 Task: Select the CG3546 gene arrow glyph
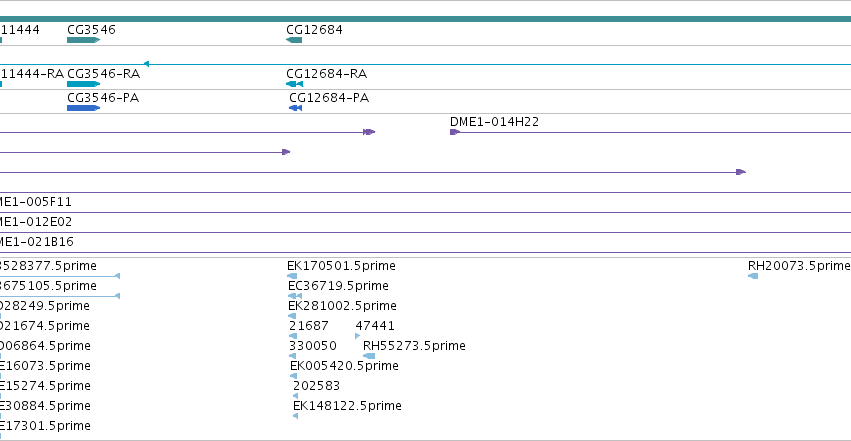[84, 40]
